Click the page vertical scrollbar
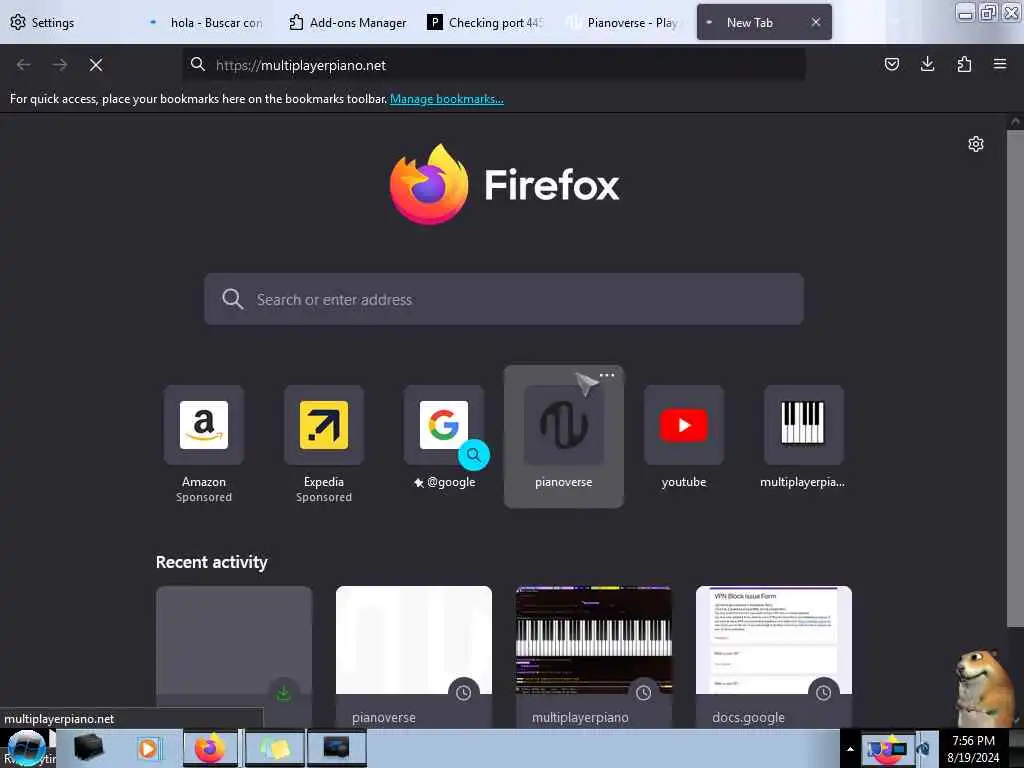Screen dimensions: 1024x768 click(x=1015, y=379)
